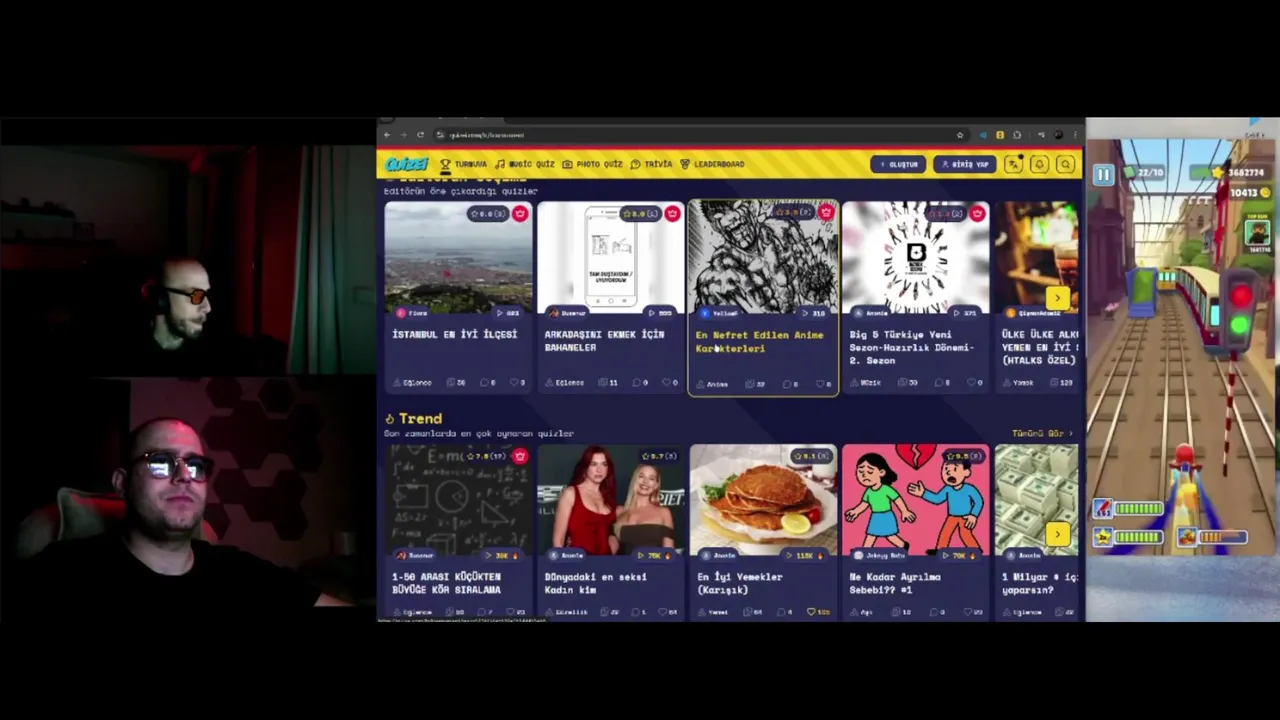This screenshot has height=720, width=1280.
Task: Click the browser back arrow
Action: (388, 135)
